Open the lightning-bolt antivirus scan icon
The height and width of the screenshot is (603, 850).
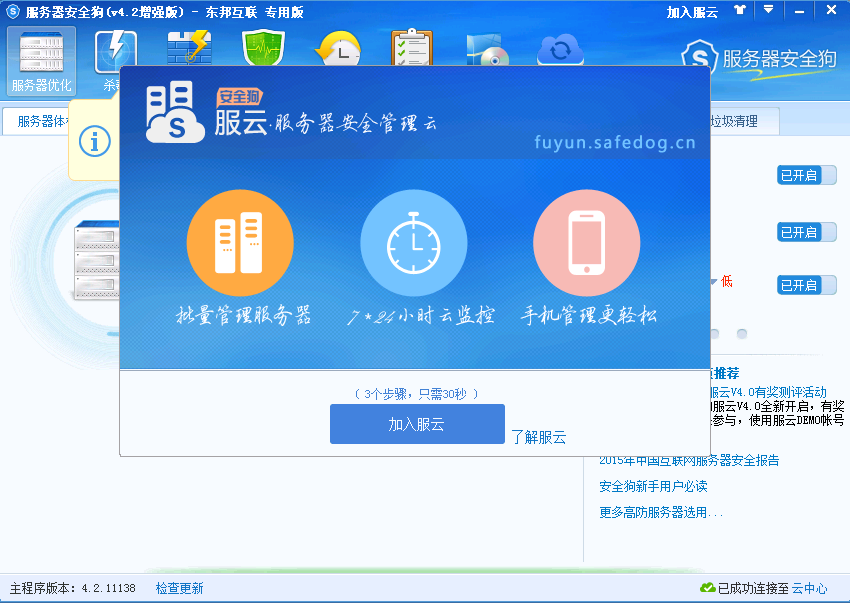click(x=115, y=51)
